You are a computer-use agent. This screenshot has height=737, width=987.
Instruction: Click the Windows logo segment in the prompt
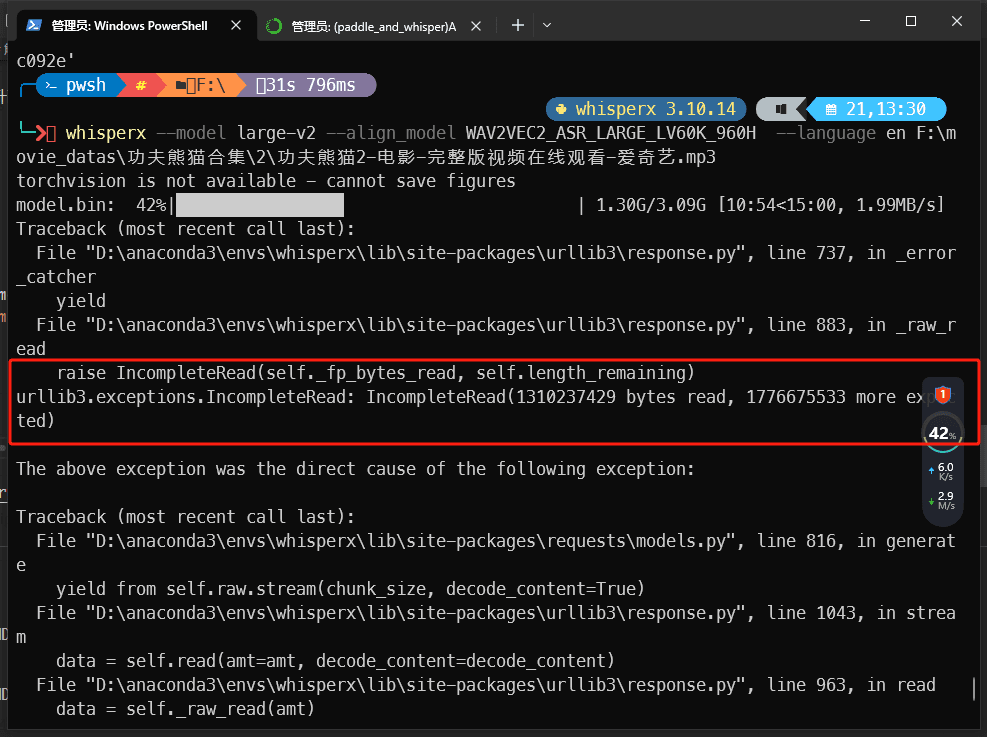(780, 109)
